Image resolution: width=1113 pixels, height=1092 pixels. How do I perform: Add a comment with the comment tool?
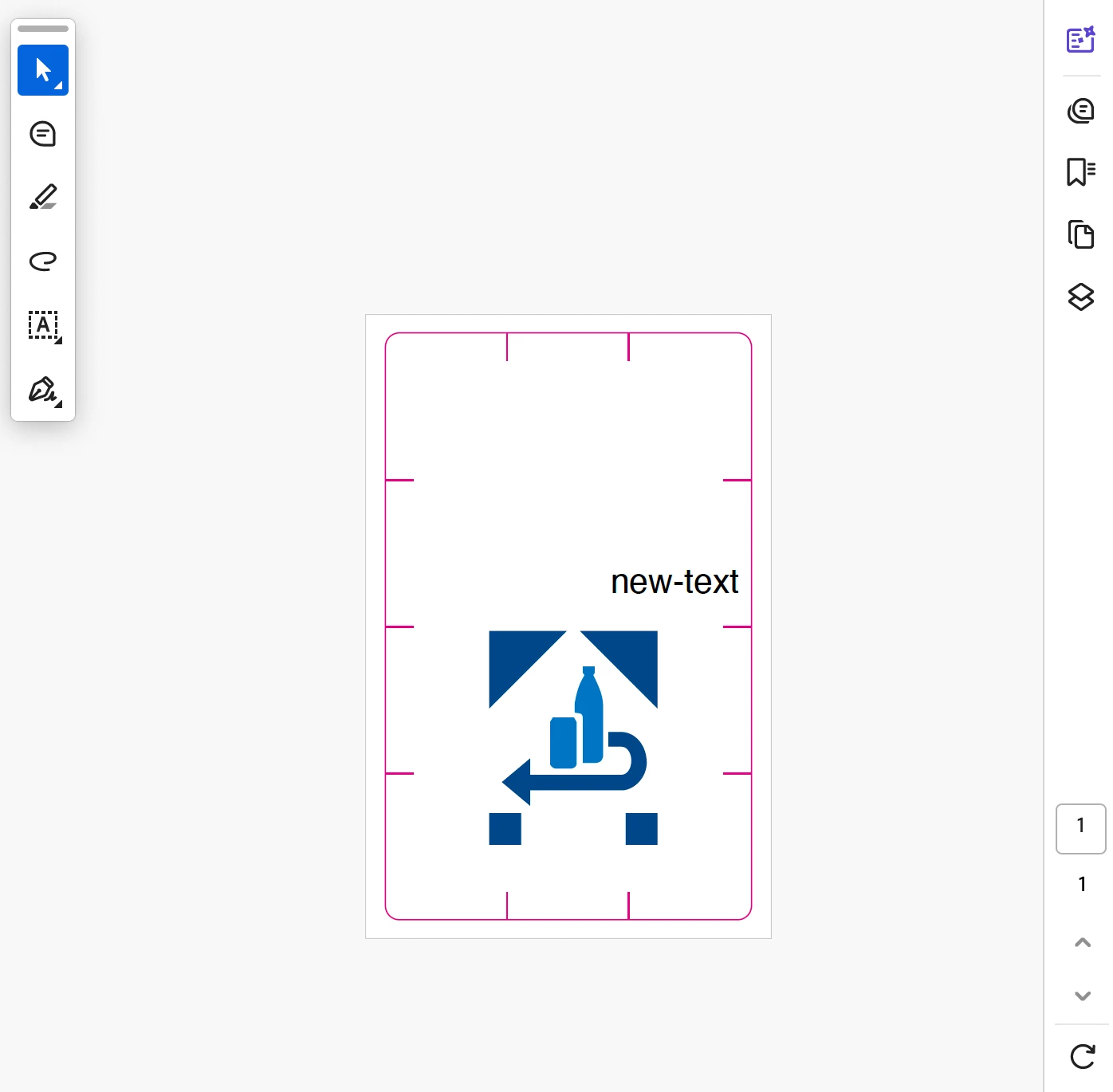(43, 134)
